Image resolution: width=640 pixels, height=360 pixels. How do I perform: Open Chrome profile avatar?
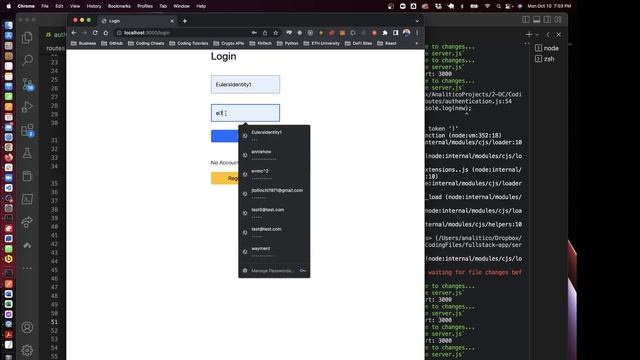pyautogui.click(x=407, y=33)
